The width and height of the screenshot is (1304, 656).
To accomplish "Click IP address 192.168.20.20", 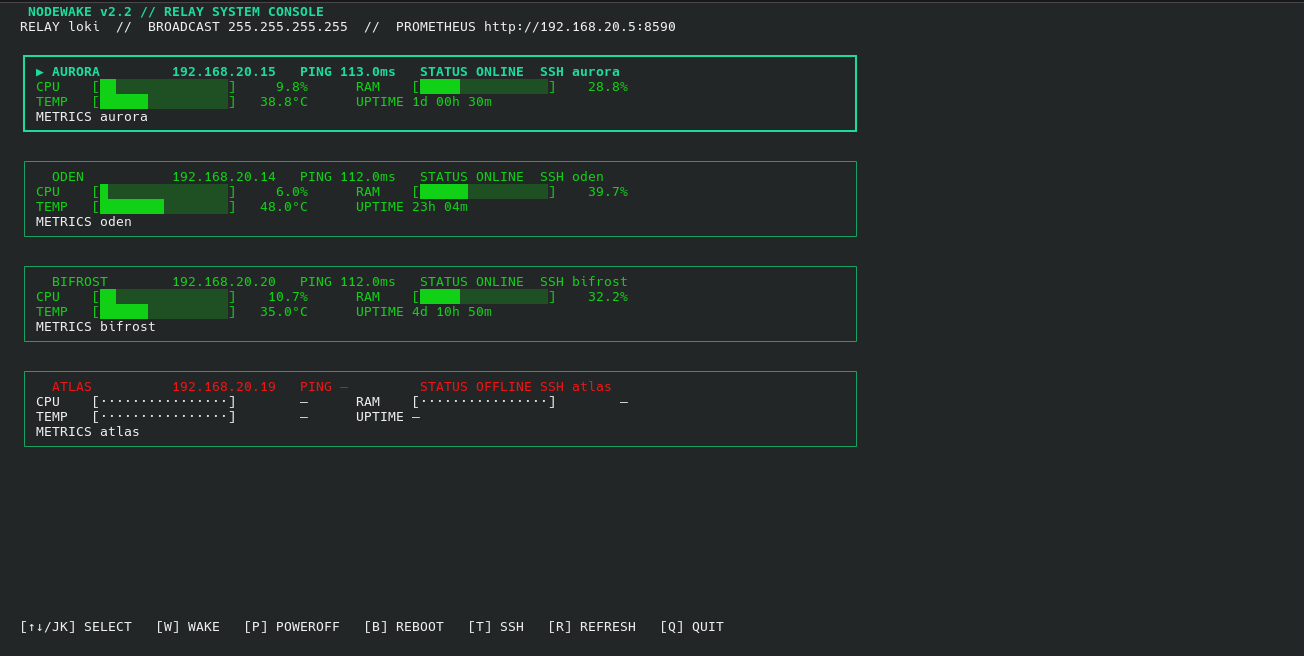I will pyautogui.click(x=224, y=282).
